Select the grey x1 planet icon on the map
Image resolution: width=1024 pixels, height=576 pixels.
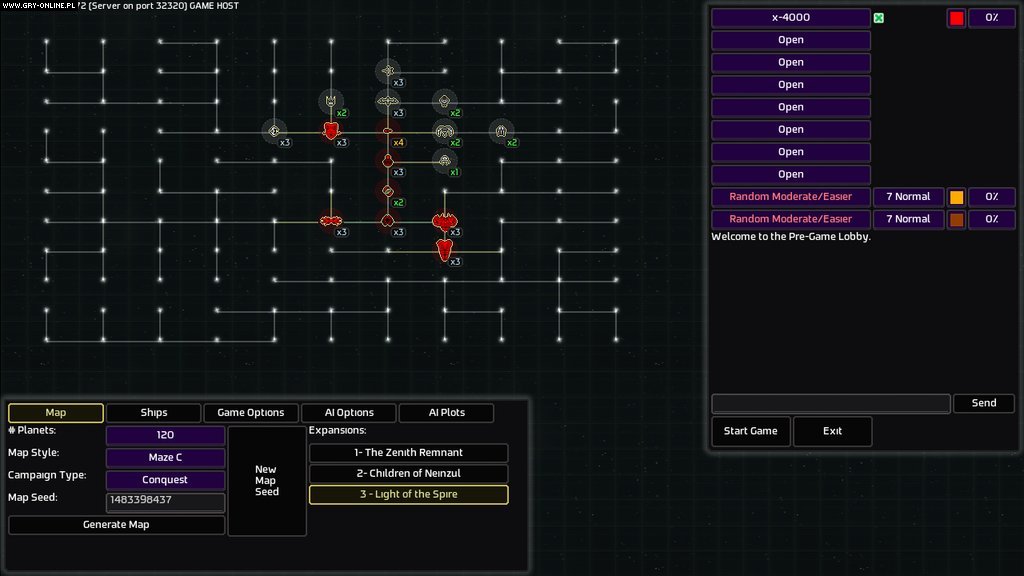click(446, 159)
